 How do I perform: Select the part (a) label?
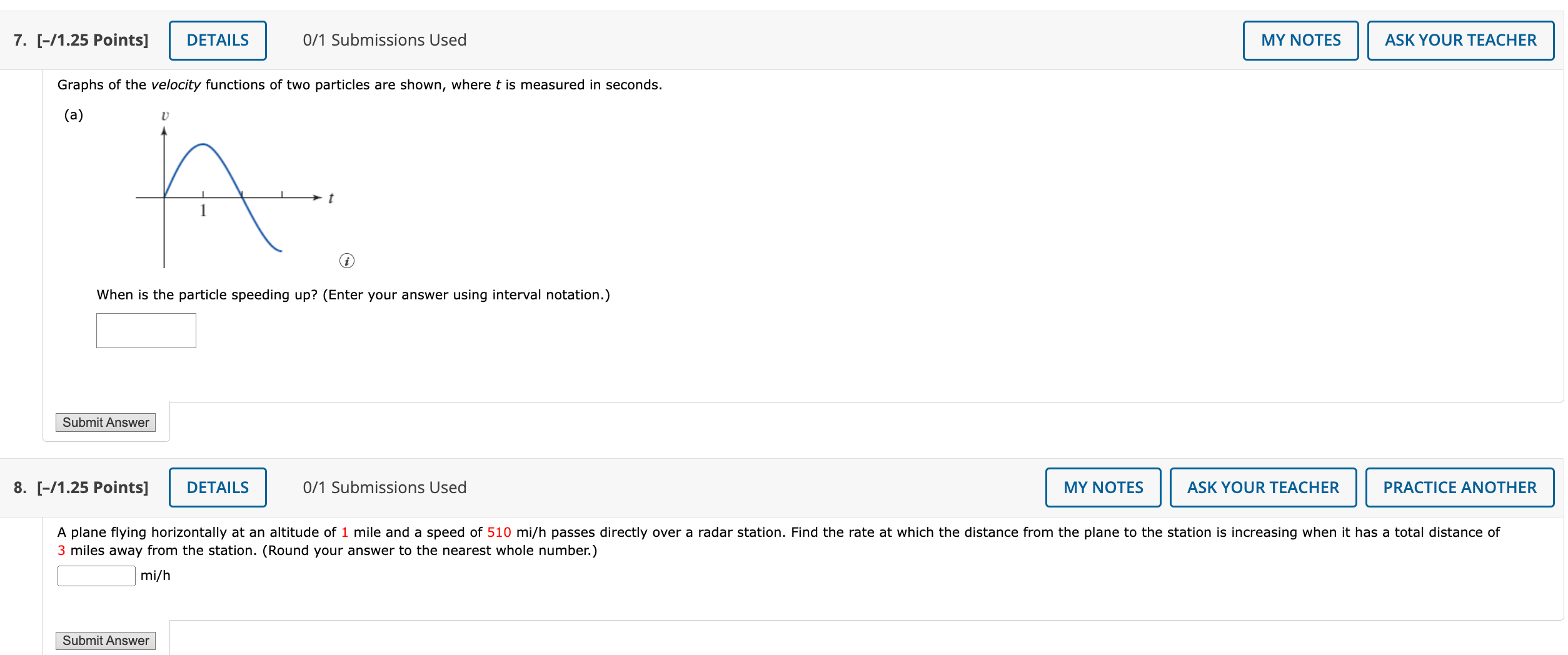click(73, 114)
